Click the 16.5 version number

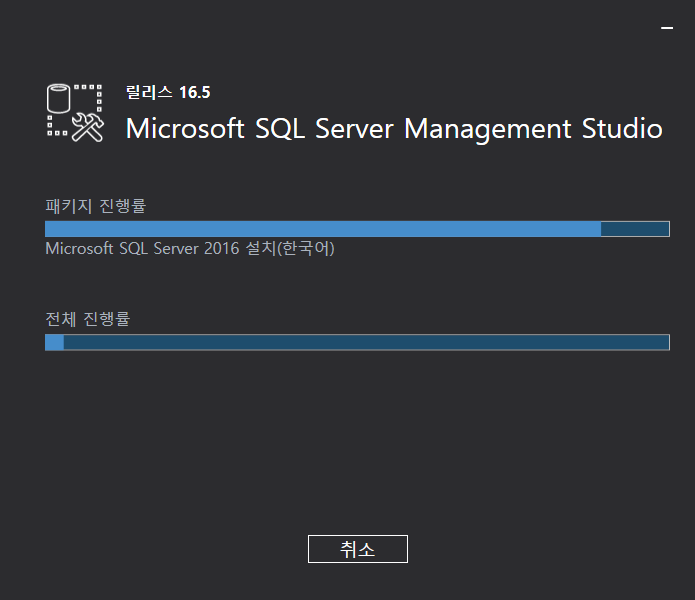pos(194,93)
